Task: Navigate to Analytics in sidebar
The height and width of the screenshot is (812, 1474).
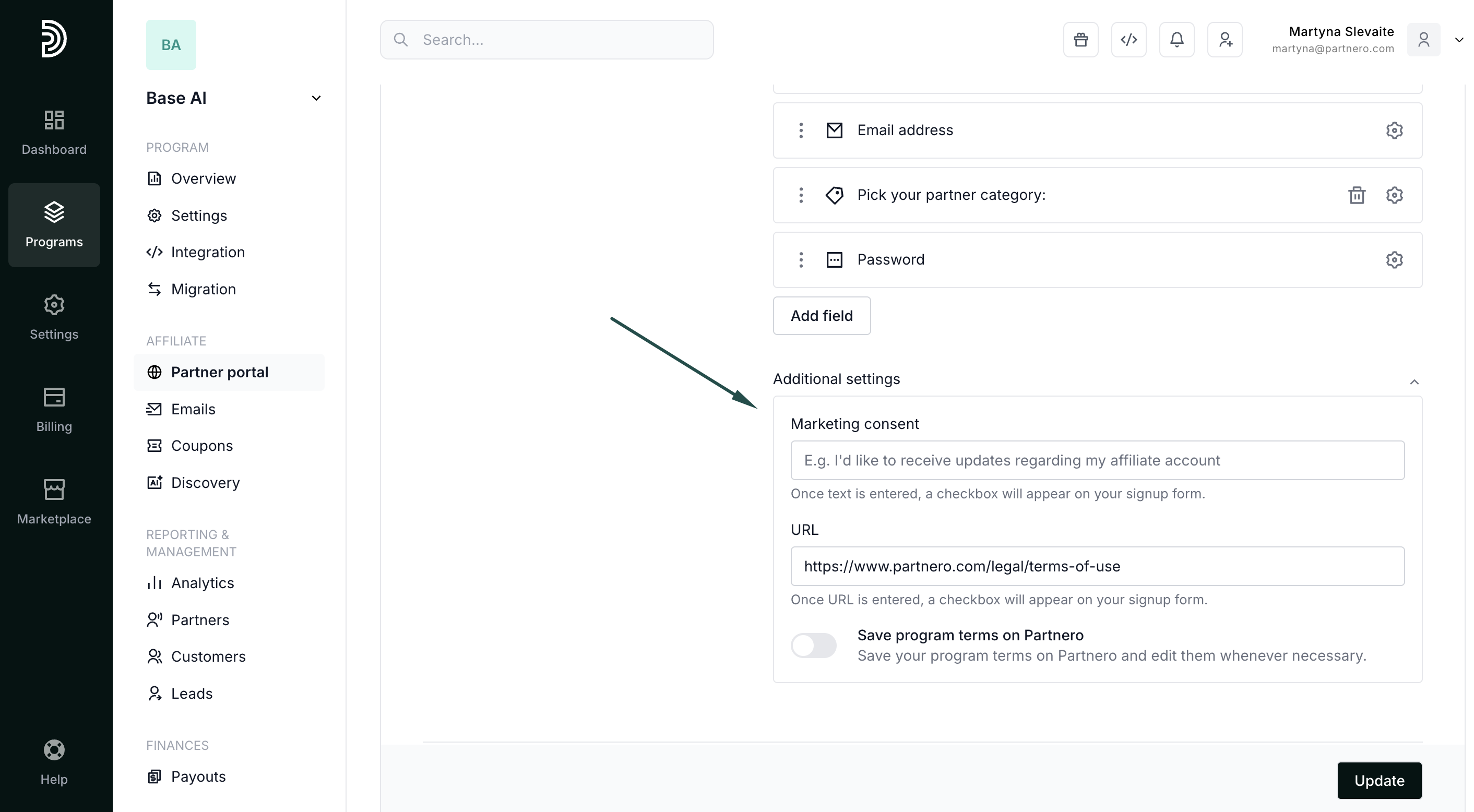Action: [202, 583]
